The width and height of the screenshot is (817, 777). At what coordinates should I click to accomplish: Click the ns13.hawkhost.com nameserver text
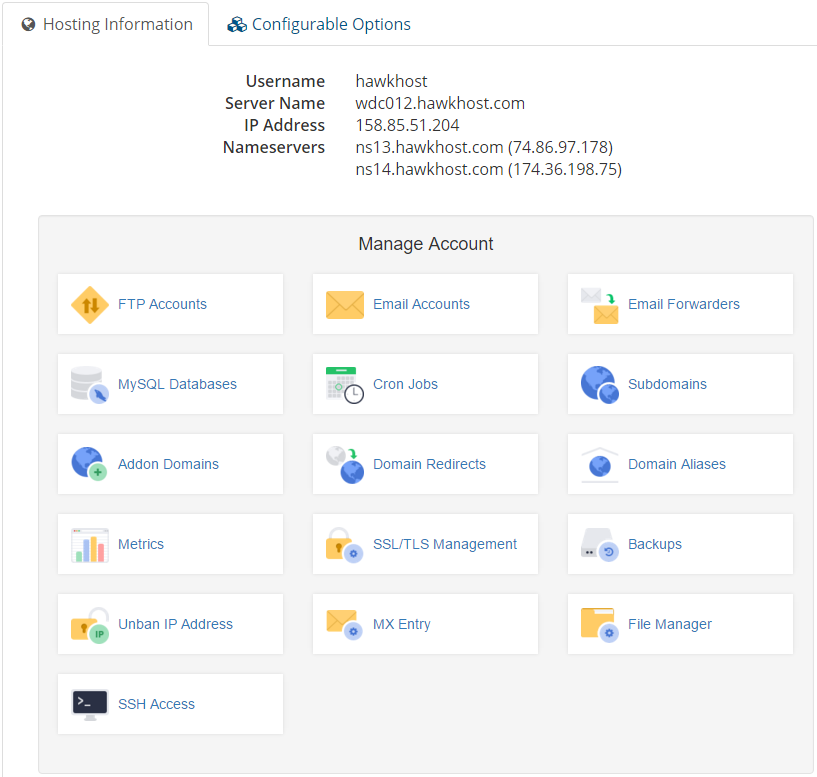pyautogui.click(x=429, y=147)
